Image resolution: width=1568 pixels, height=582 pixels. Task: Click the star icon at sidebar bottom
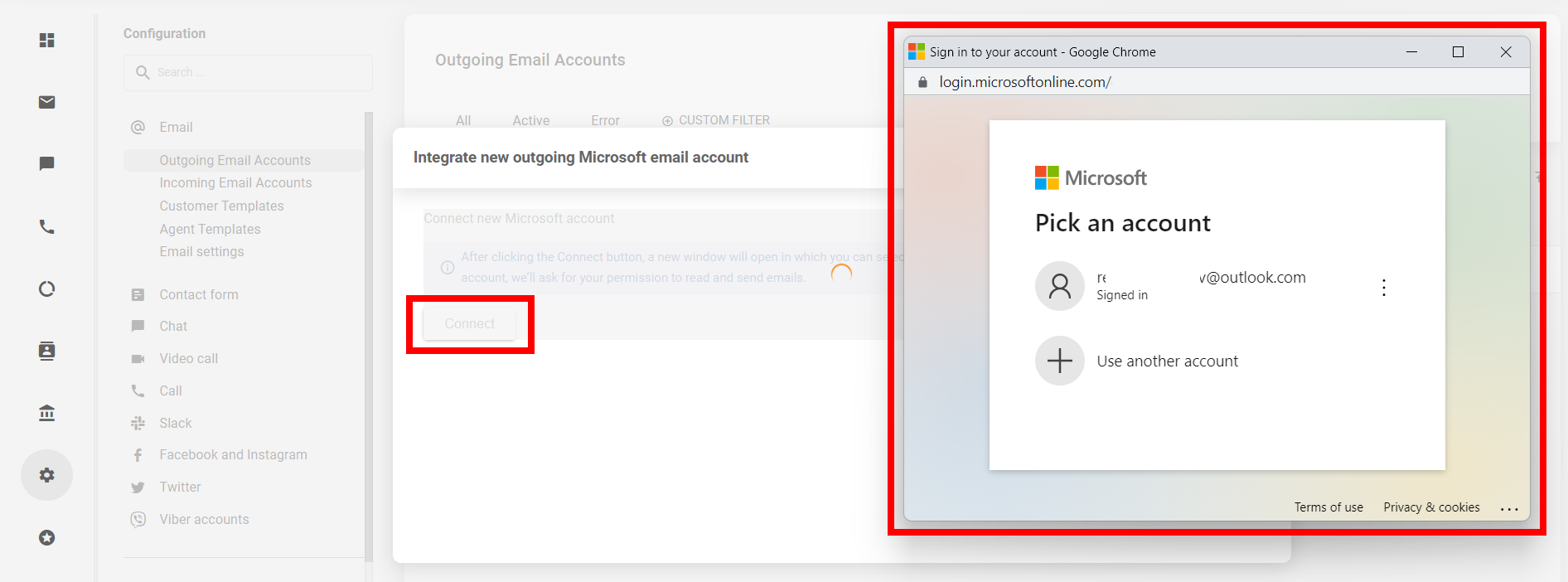pyautogui.click(x=47, y=538)
